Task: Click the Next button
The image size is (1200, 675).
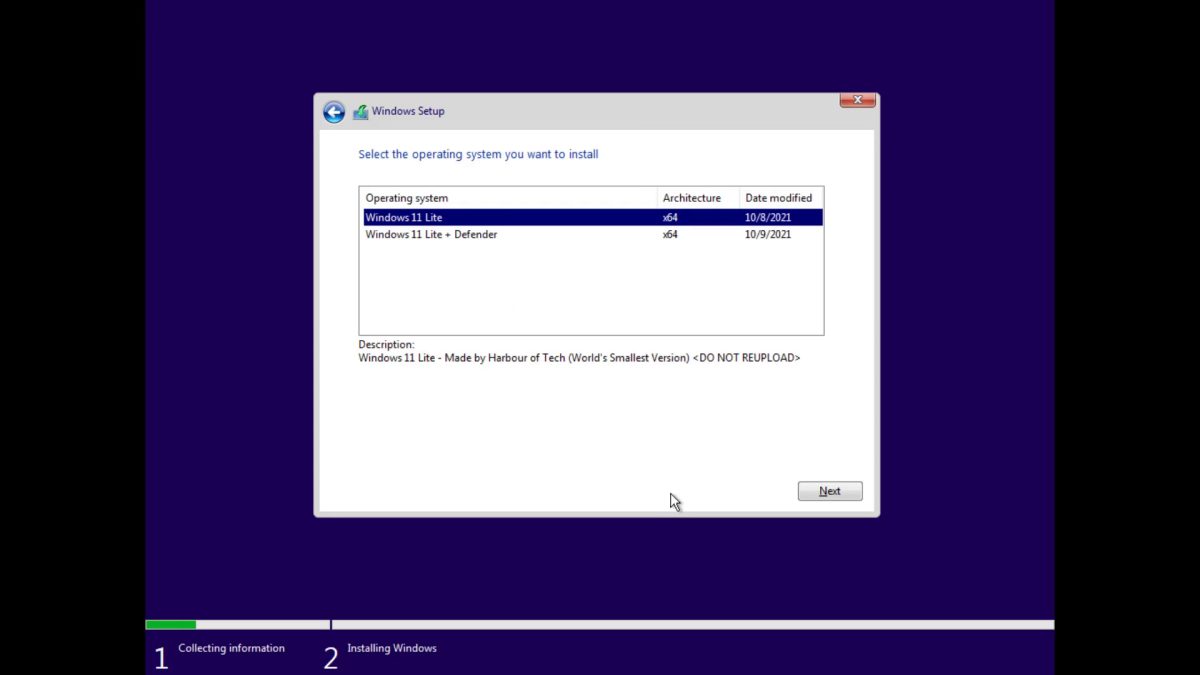Action: [x=830, y=491]
